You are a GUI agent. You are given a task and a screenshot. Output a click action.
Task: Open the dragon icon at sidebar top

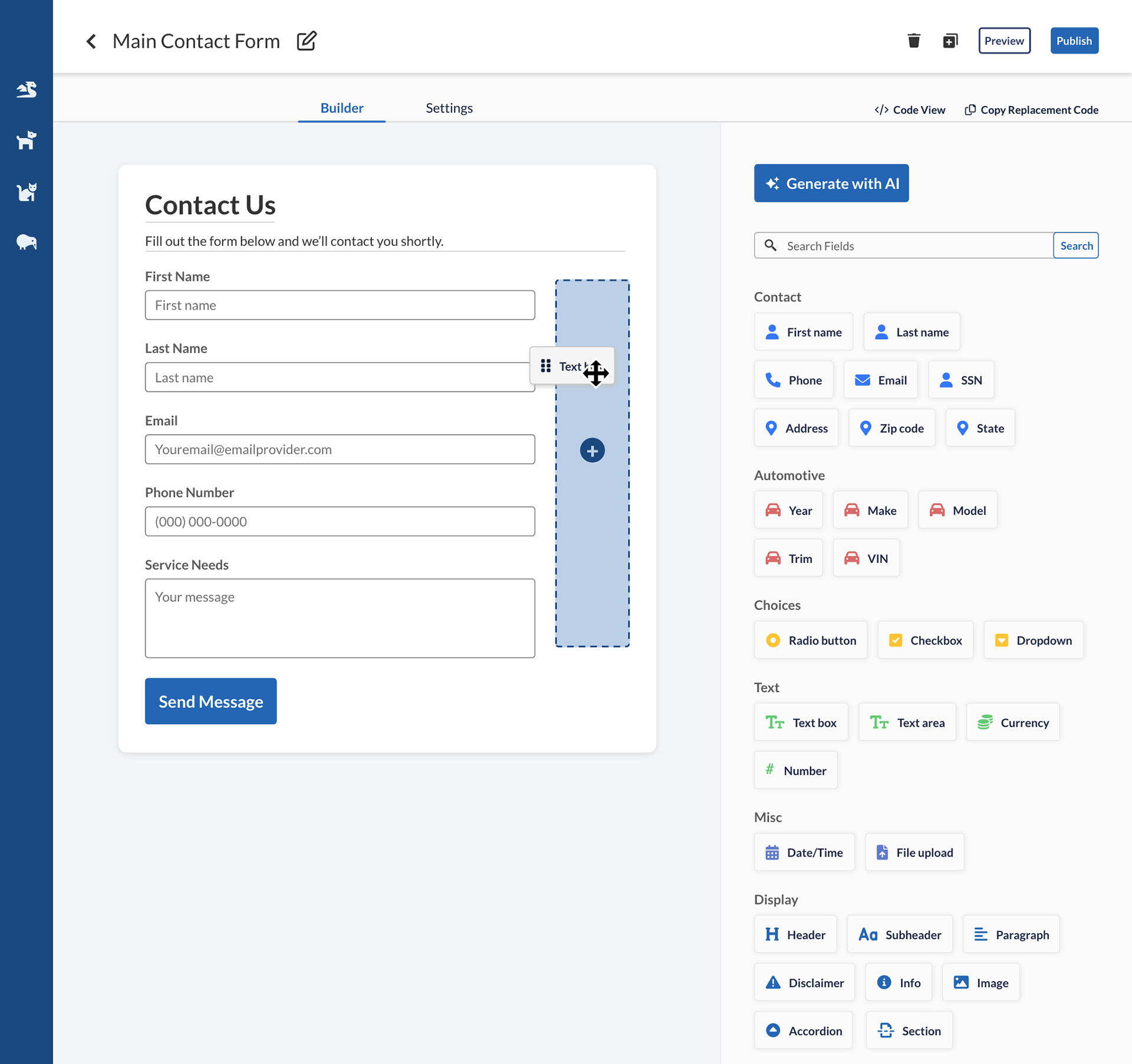(x=27, y=90)
